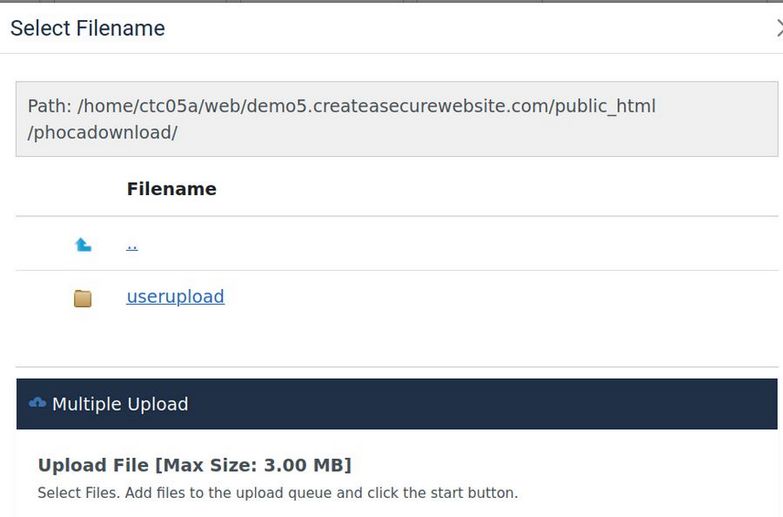Close the Select Filename dialog
Viewport: 783px width, 517px height.
pos(779,28)
